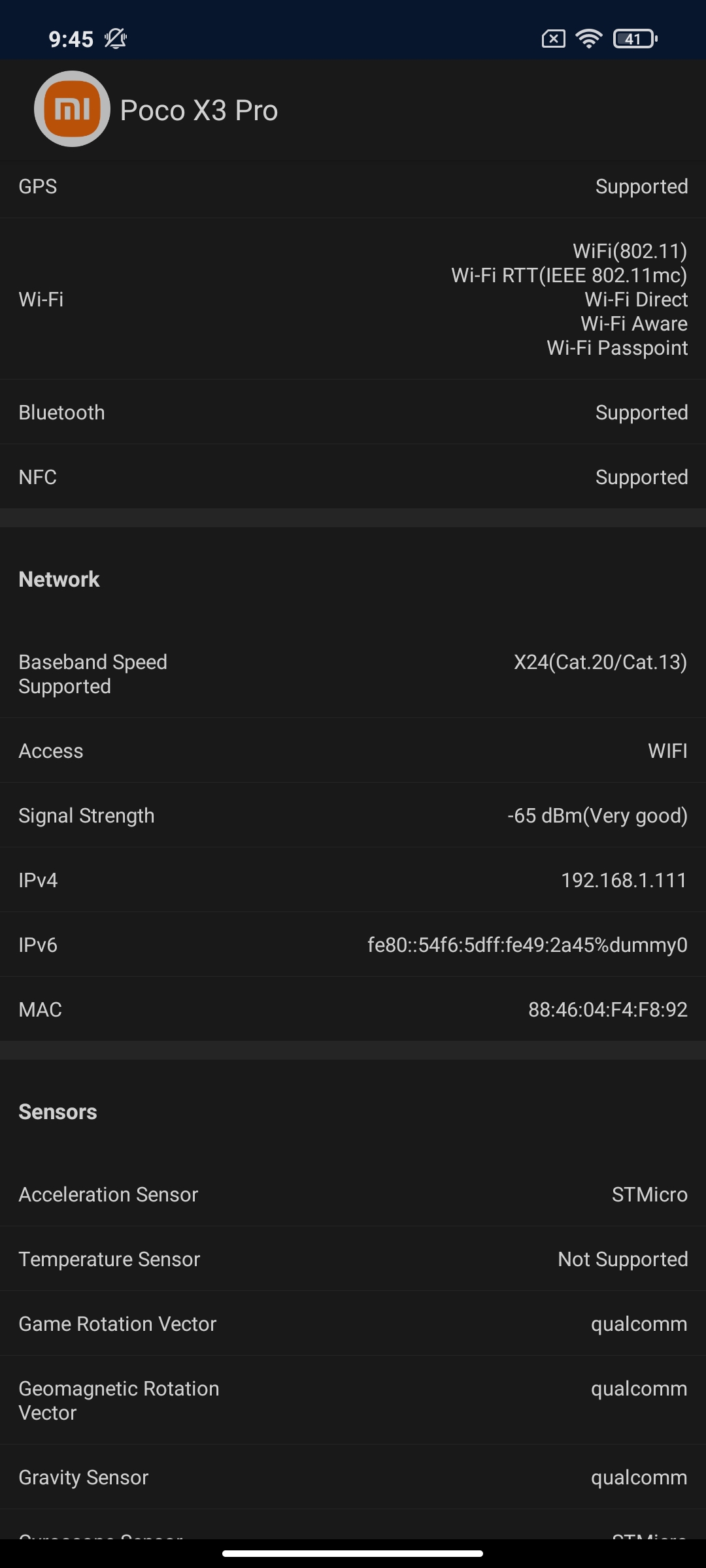The image size is (706, 1568).
Task: Tap the MAC address row
Action: [x=353, y=1010]
